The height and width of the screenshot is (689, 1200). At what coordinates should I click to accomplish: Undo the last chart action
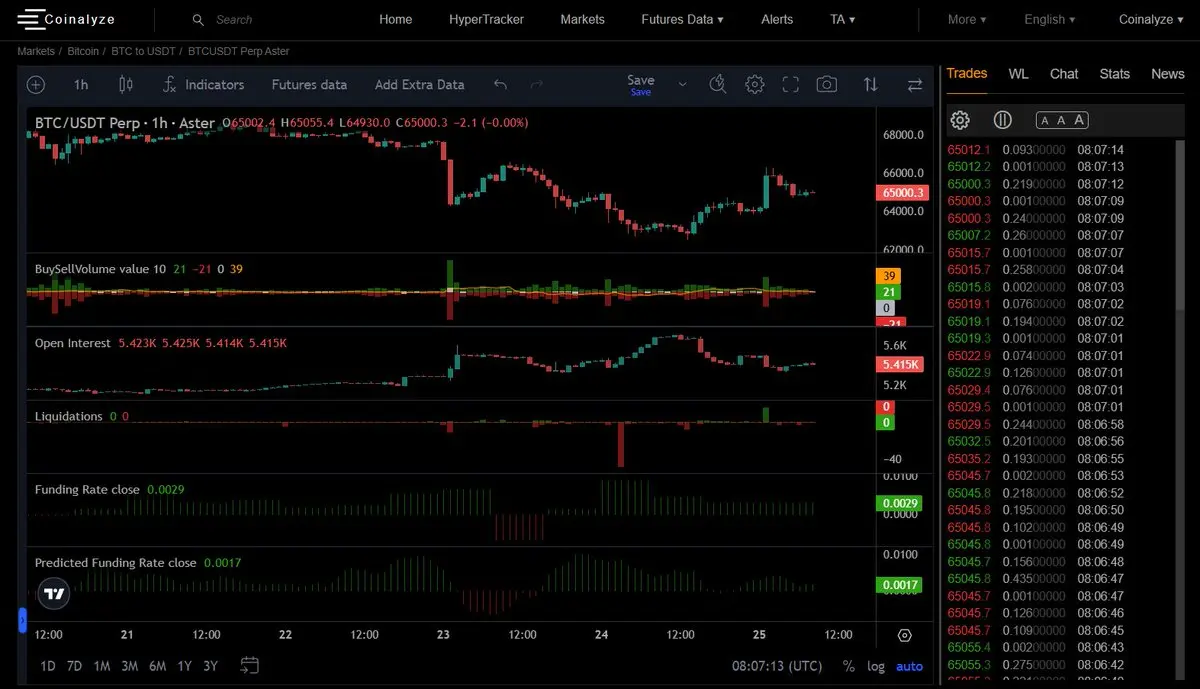500,85
